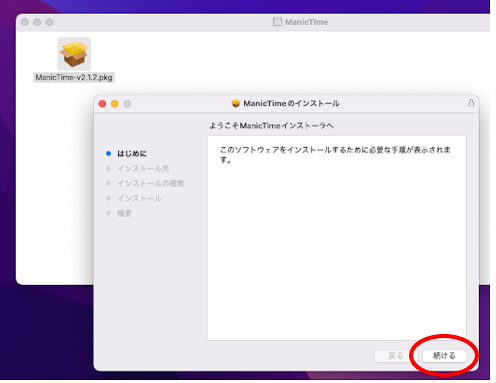The image size is (496, 383).
Task: Minimize the ManicTime installer window
Action: click(115, 104)
